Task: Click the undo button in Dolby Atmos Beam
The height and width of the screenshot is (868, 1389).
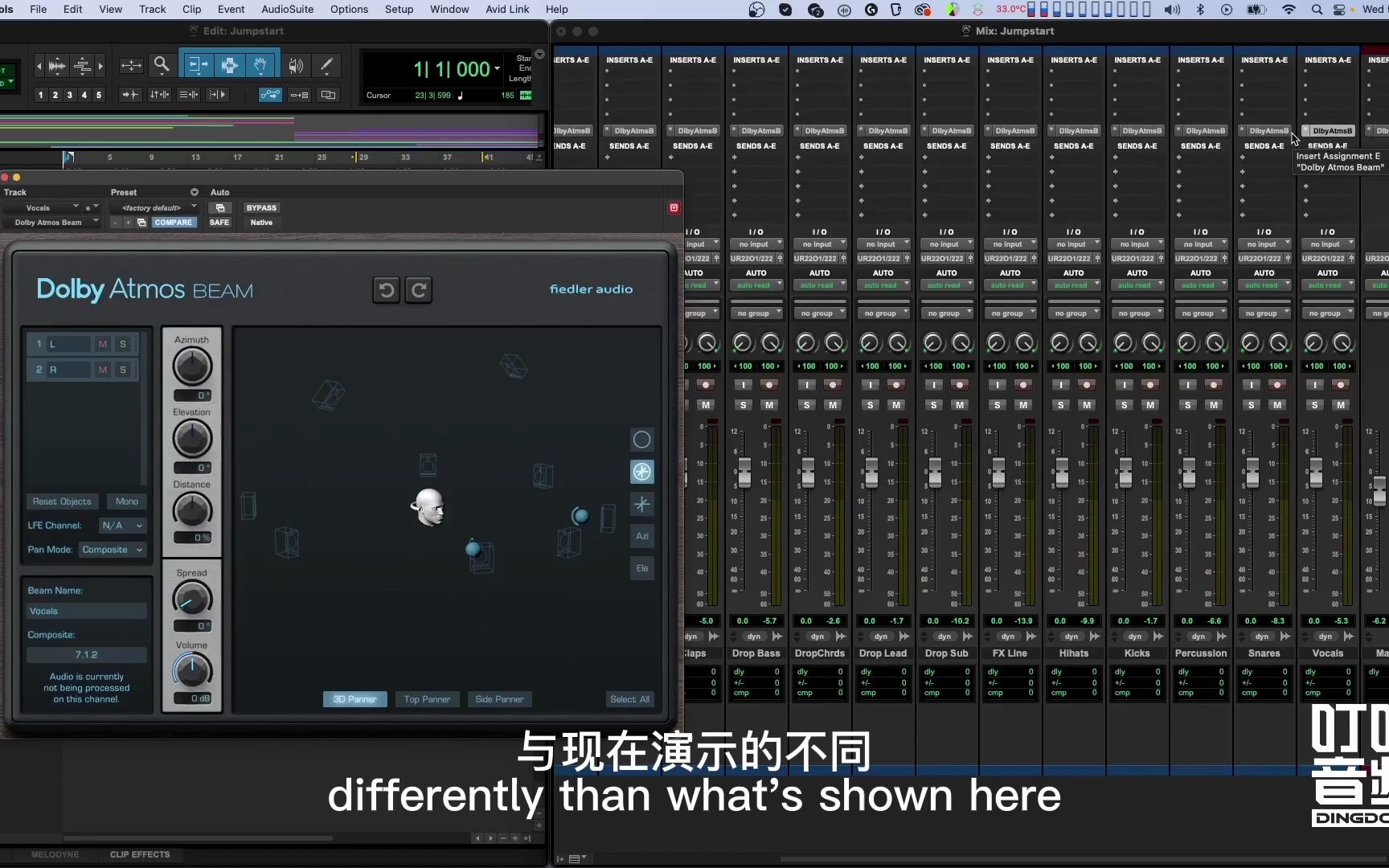Action: tap(387, 290)
